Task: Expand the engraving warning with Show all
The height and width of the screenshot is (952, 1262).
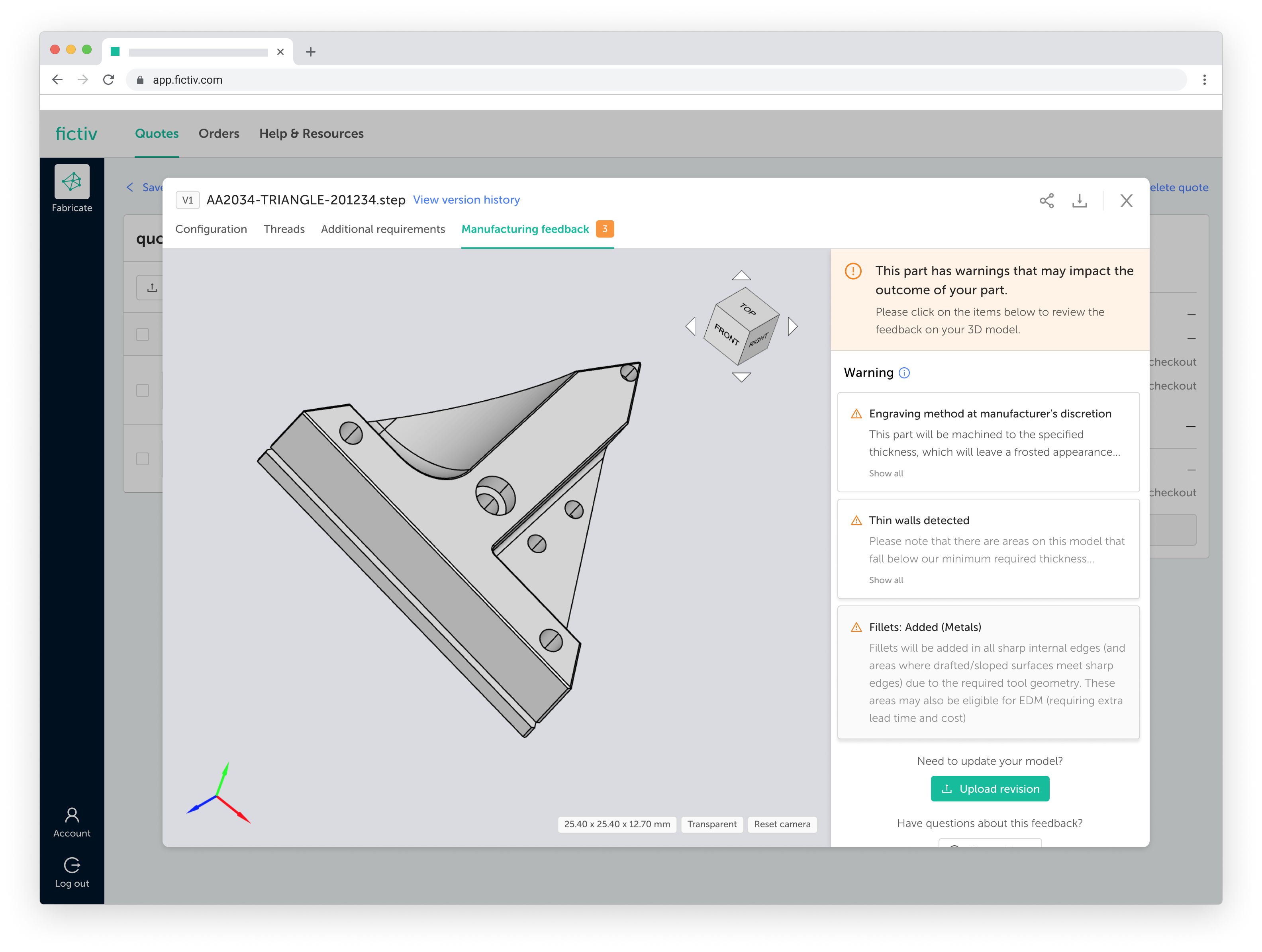Action: tap(886, 474)
